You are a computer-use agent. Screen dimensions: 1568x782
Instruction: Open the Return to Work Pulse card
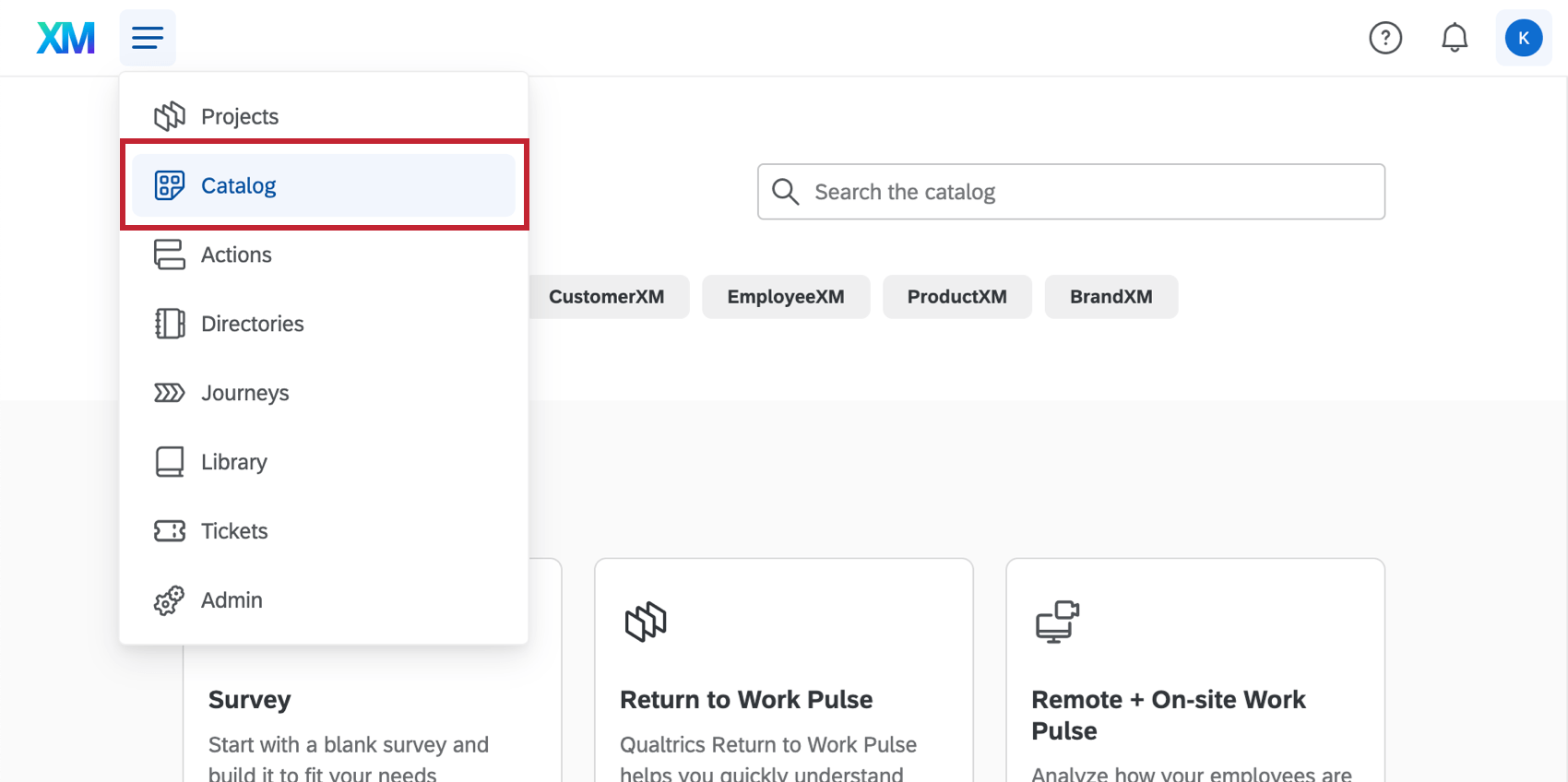pos(784,670)
